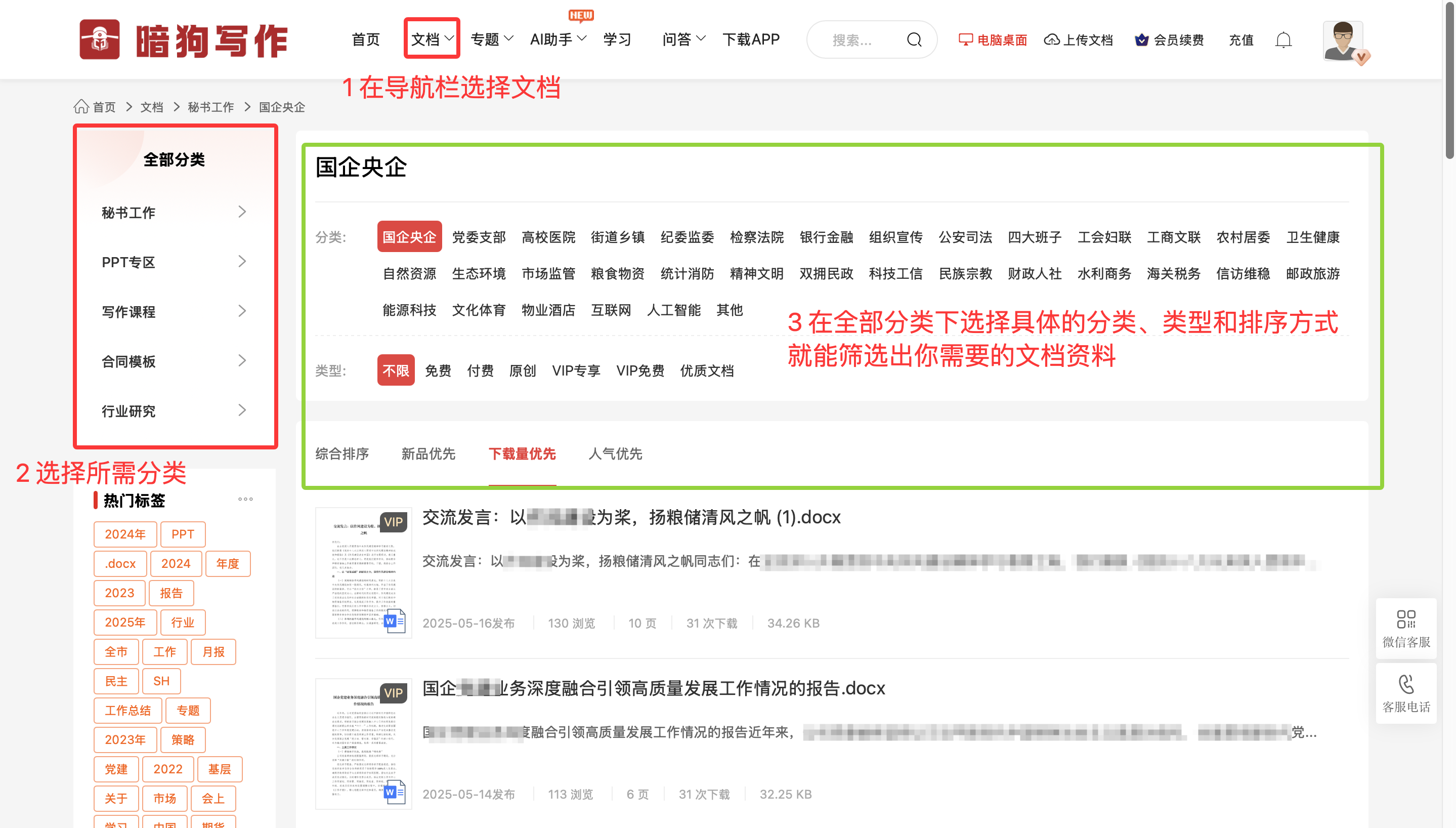Click the 2024年 hot tag

(125, 534)
